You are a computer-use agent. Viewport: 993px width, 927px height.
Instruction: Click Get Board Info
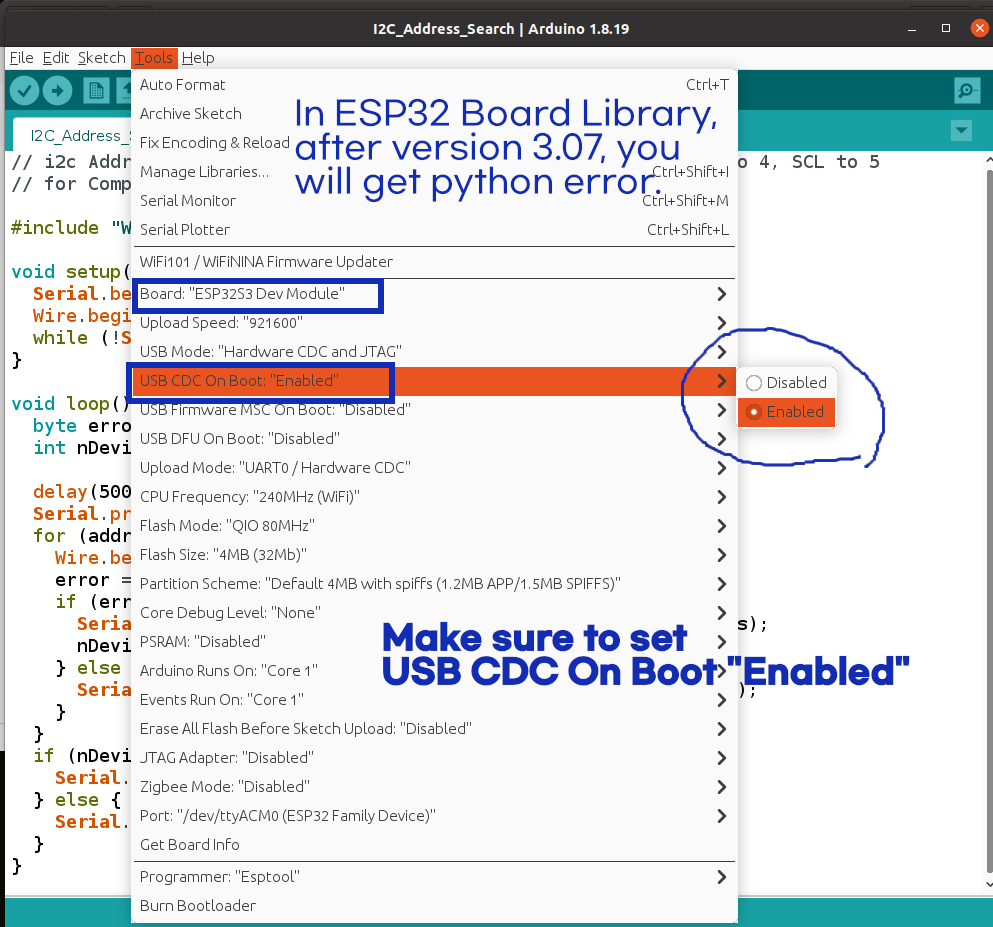coord(434,845)
